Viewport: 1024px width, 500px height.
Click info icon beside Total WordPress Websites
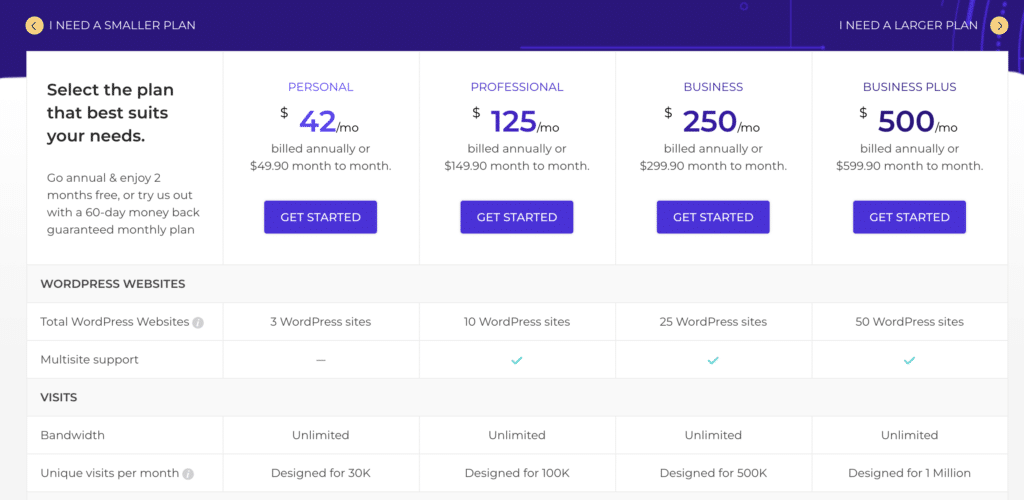198,323
